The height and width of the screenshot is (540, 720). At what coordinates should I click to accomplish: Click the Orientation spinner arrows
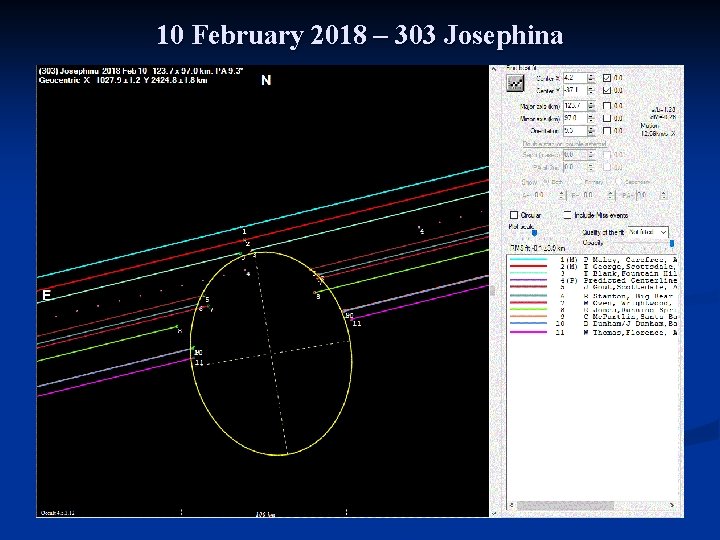pos(592,131)
